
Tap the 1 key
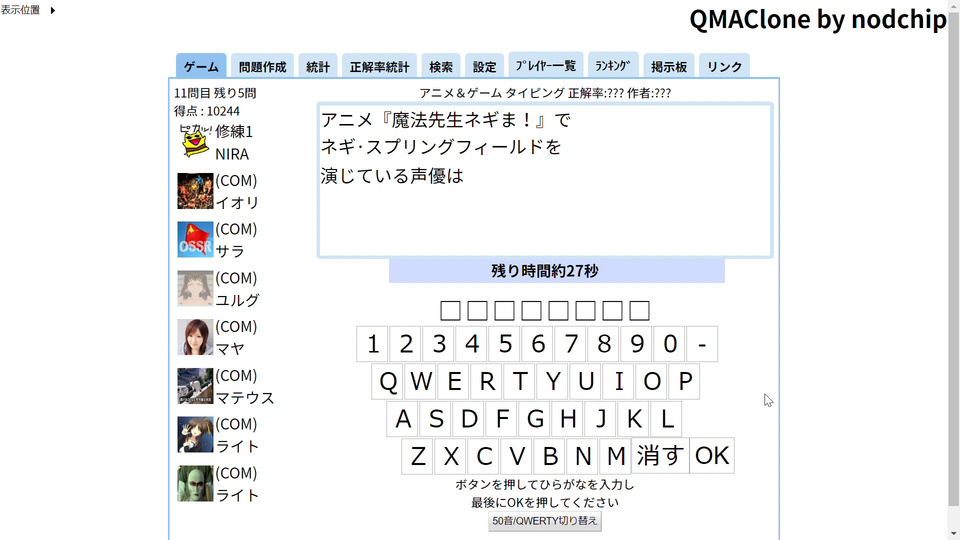(x=373, y=344)
